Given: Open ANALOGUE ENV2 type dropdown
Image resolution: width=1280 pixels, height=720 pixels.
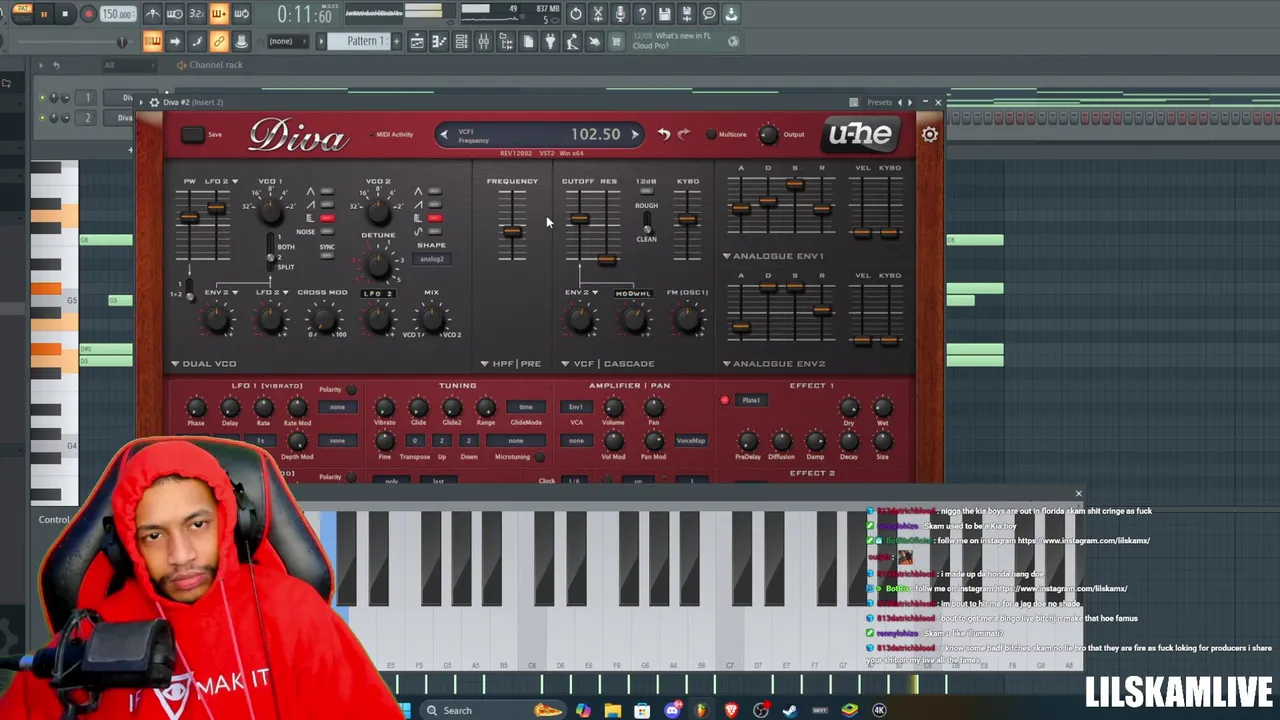Looking at the screenshot, I should click(773, 364).
